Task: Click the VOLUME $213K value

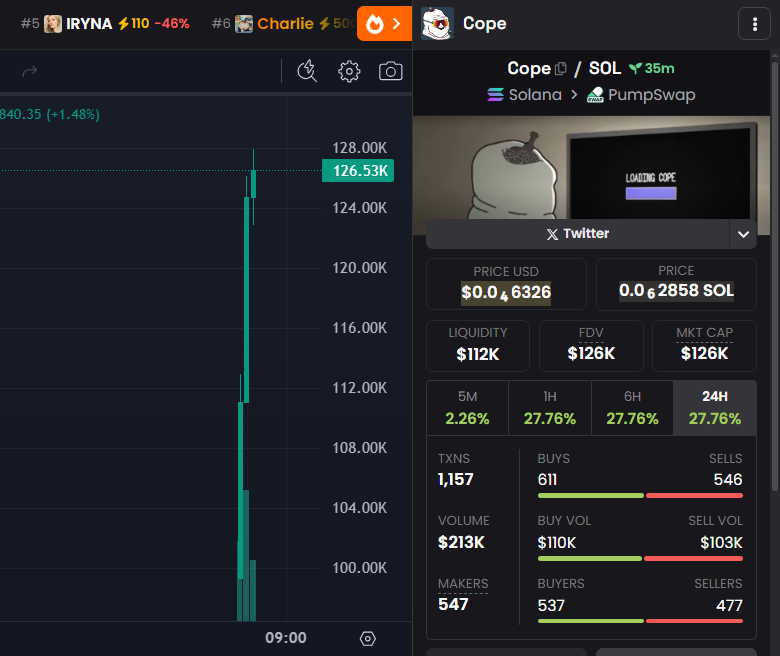Action: [x=461, y=542]
